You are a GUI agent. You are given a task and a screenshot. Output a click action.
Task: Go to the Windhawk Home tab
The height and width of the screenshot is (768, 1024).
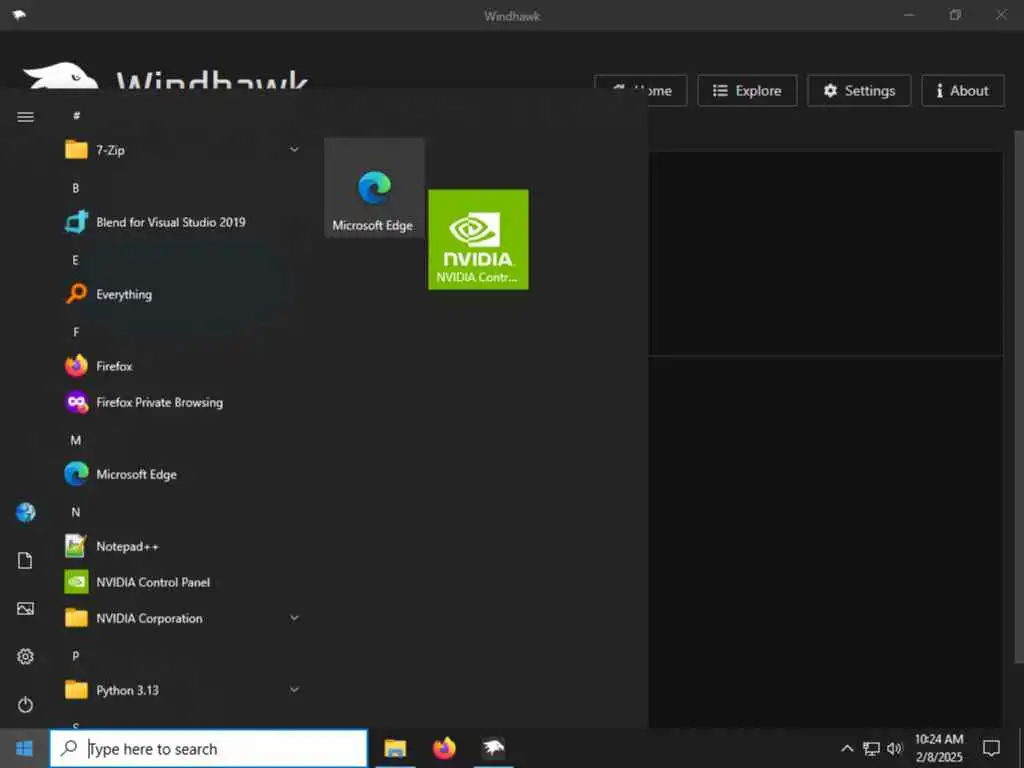tap(667, 91)
